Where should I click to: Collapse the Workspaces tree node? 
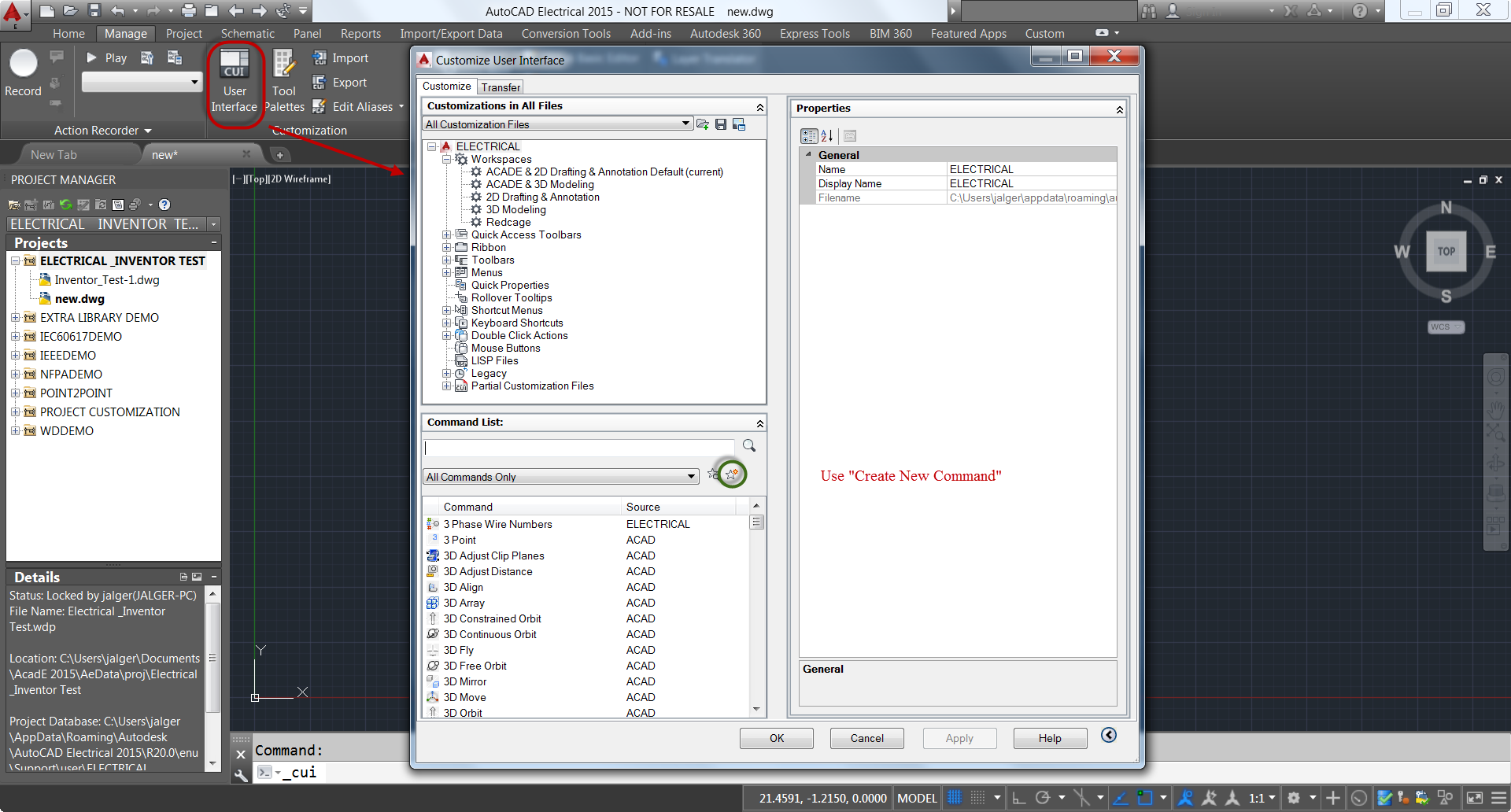click(446, 159)
